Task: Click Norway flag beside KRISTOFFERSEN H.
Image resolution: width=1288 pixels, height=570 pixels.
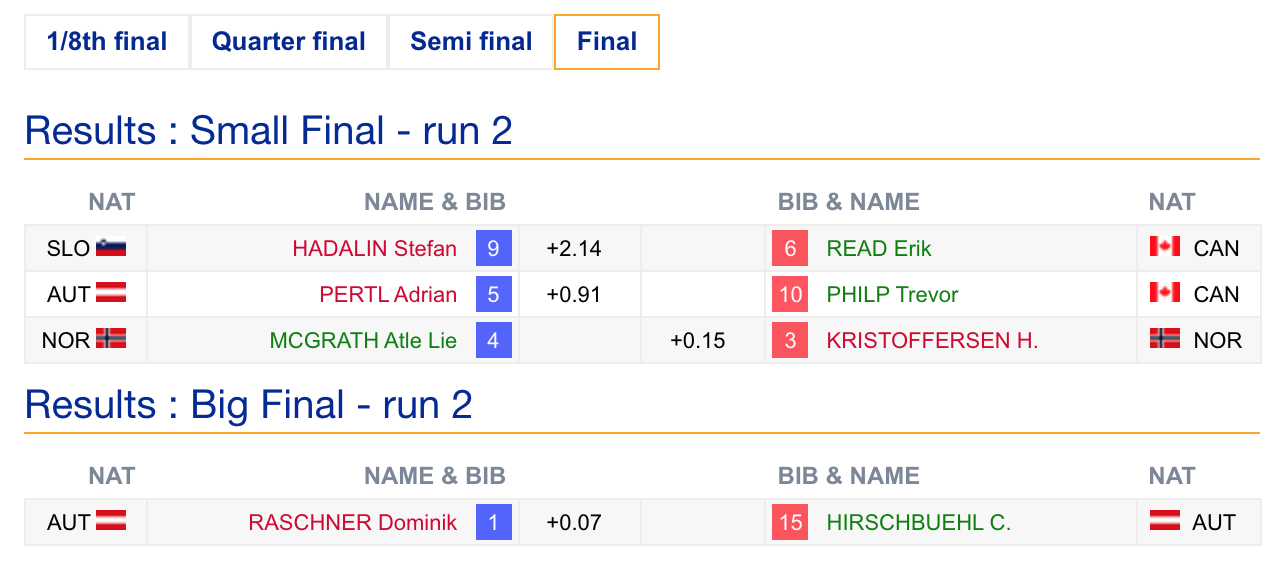Action: pyautogui.click(x=1165, y=339)
